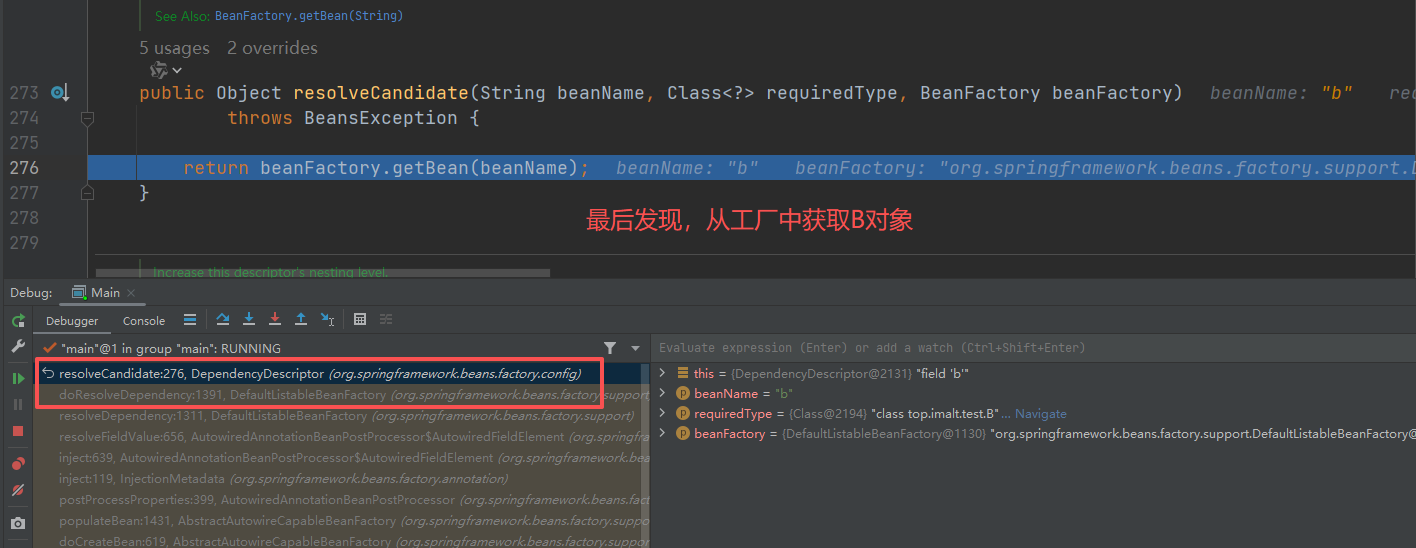Toggle the frames filter funnel icon
Image resolution: width=1416 pixels, height=548 pixels.
coord(610,348)
